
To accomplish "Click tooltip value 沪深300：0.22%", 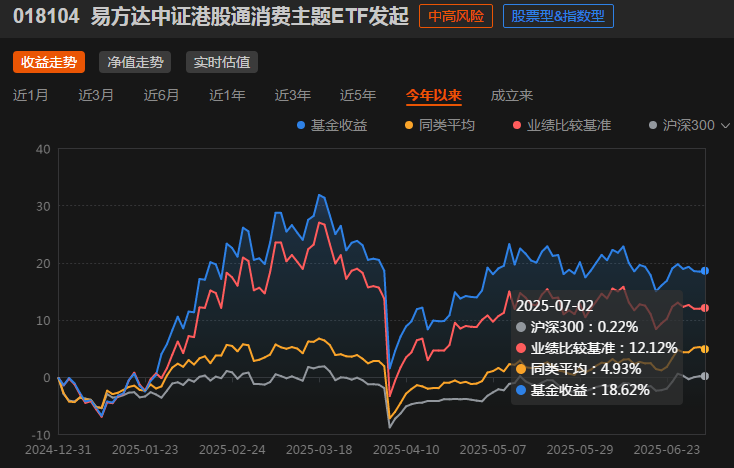I will [x=584, y=327].
